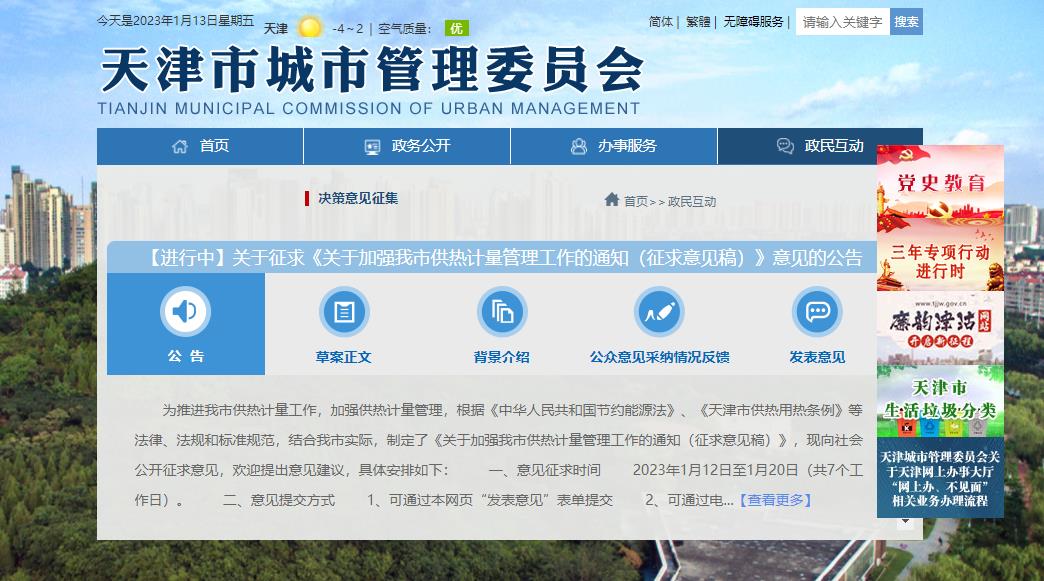Open the 天津市生活垃圾分类 banner
Viewport: 1044px width, 581px height.
(x=939, y=400)
